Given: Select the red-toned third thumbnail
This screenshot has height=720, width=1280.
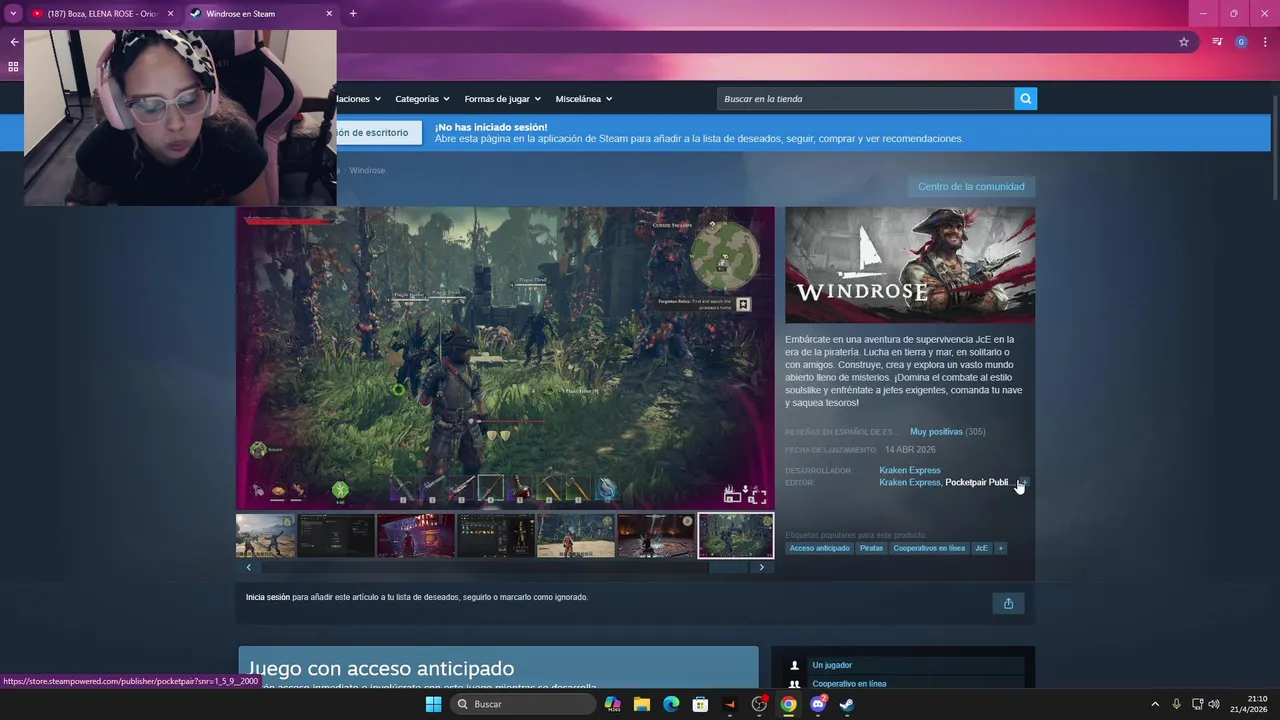Looking at the screenshot, I should [416, 536].
